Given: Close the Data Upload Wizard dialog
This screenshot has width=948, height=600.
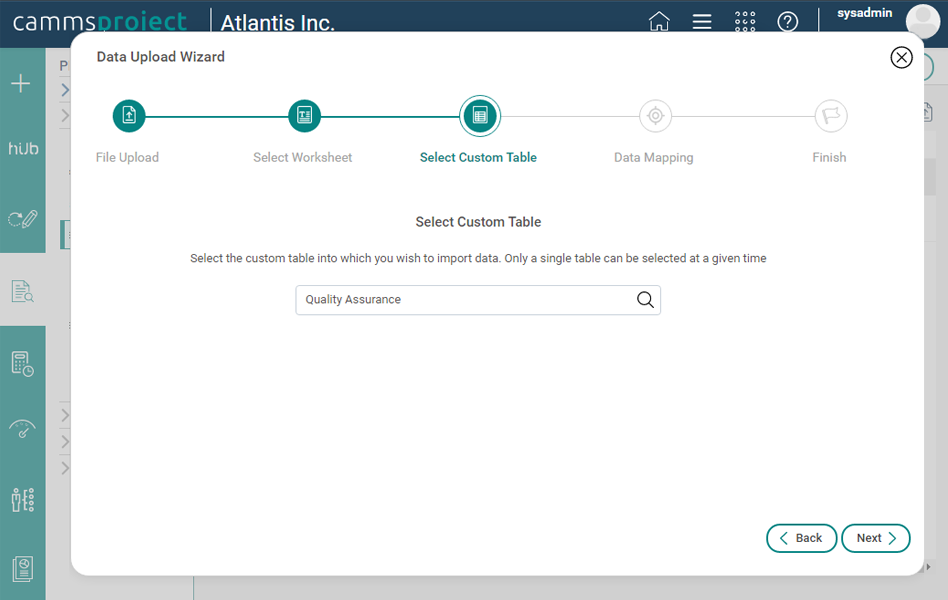Looking at the screenshot, I should pyautogui.click(x=901, y=57).
